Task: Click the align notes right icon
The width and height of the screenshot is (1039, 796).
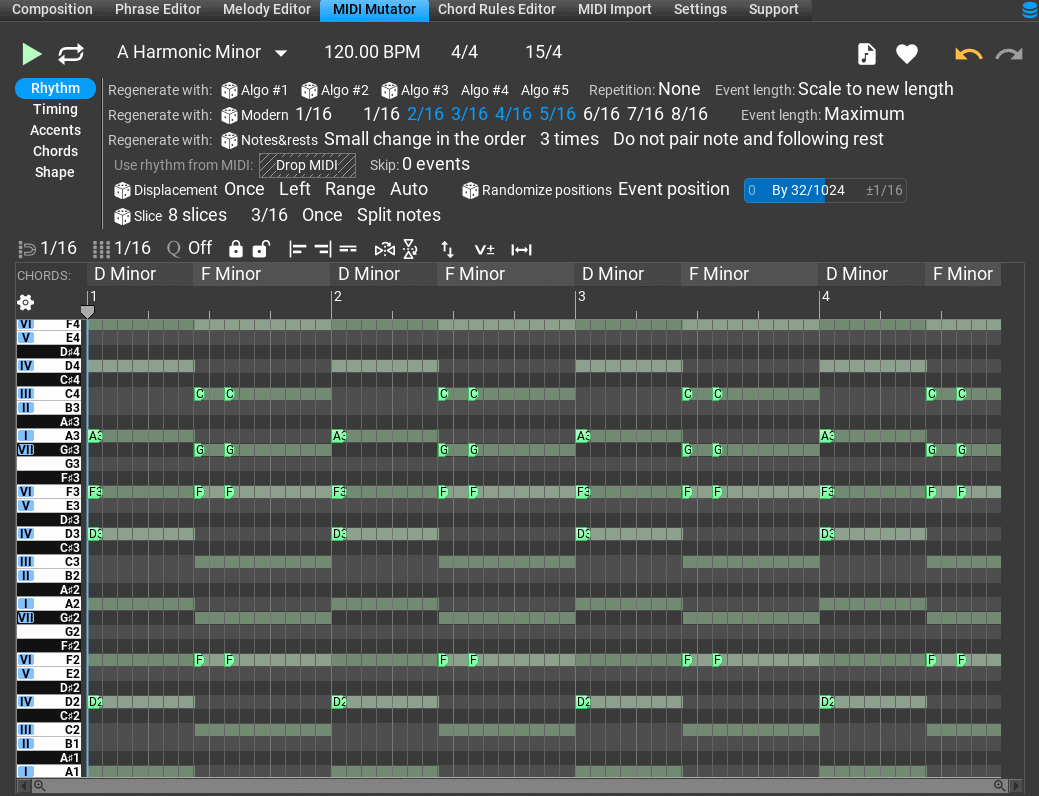Action: point(323,250)
